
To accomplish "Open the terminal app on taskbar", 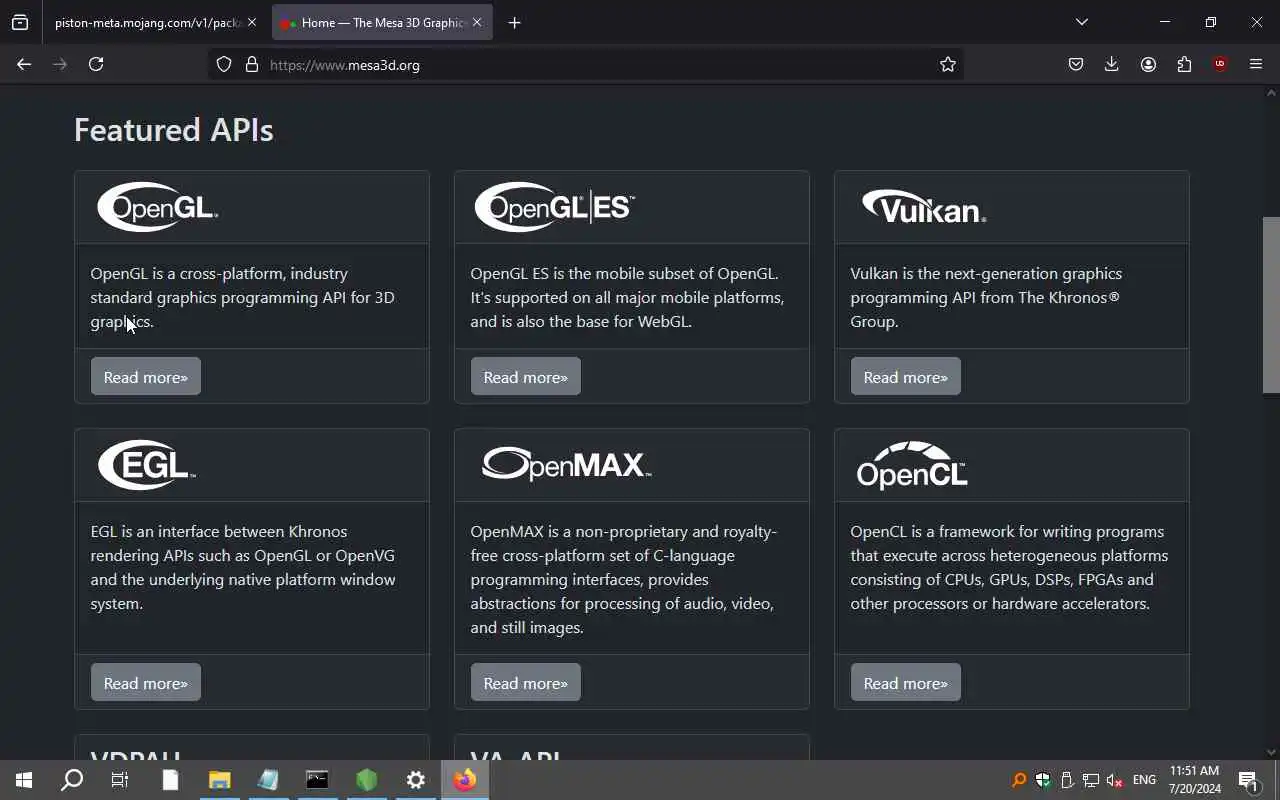I will click(x=317, y=780).
